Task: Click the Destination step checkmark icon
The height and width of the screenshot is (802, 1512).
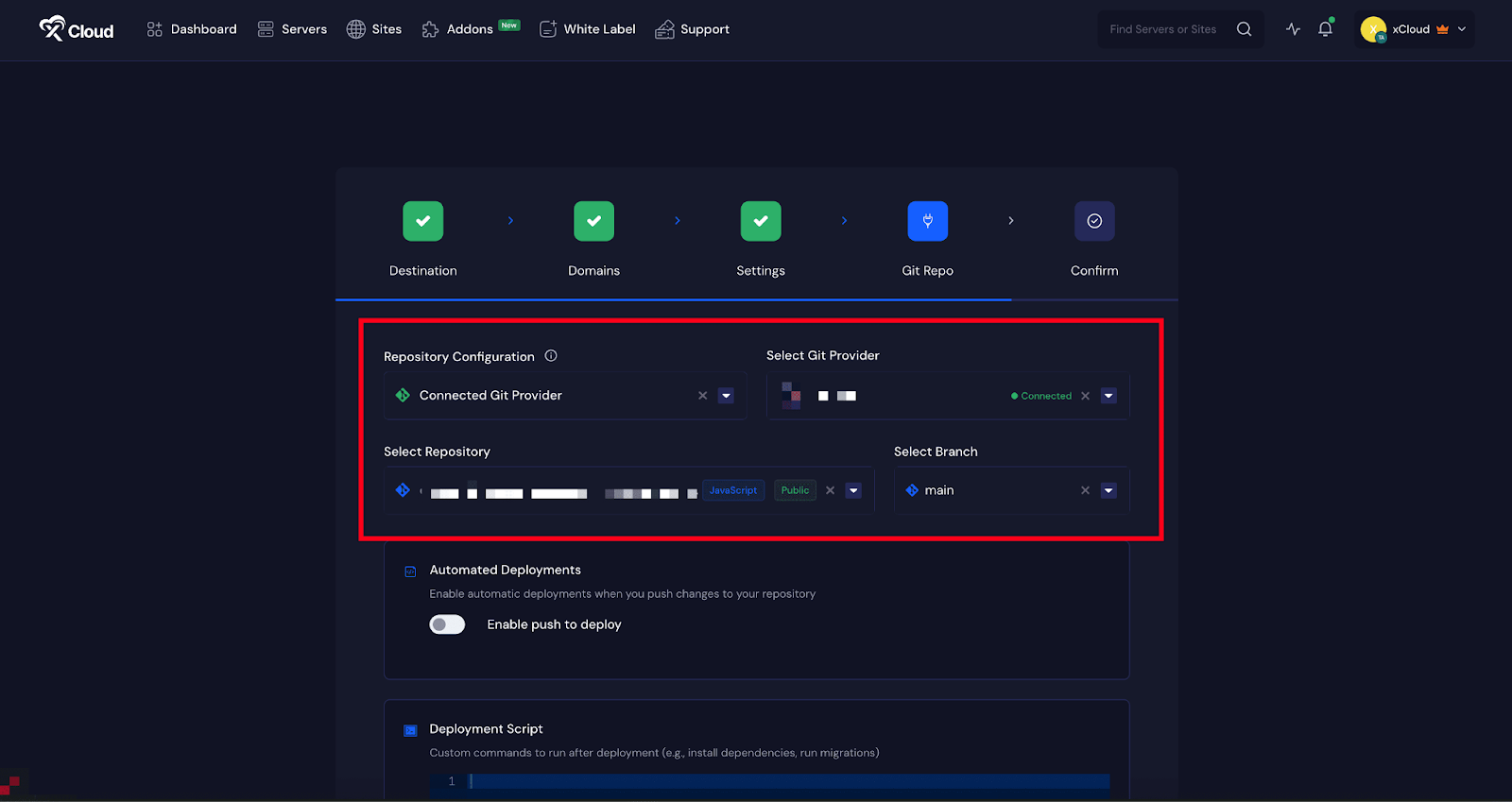Action: 422,221
